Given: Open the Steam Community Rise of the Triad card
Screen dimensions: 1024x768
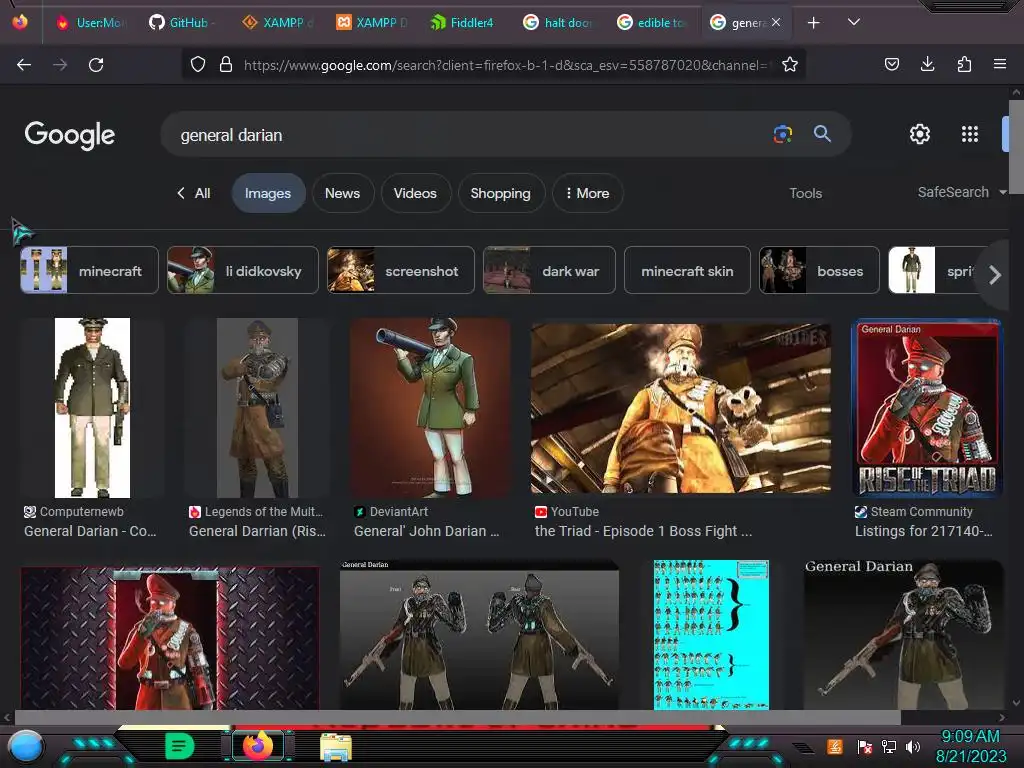Looking at the screenshot, I should (x=927, y=408).
